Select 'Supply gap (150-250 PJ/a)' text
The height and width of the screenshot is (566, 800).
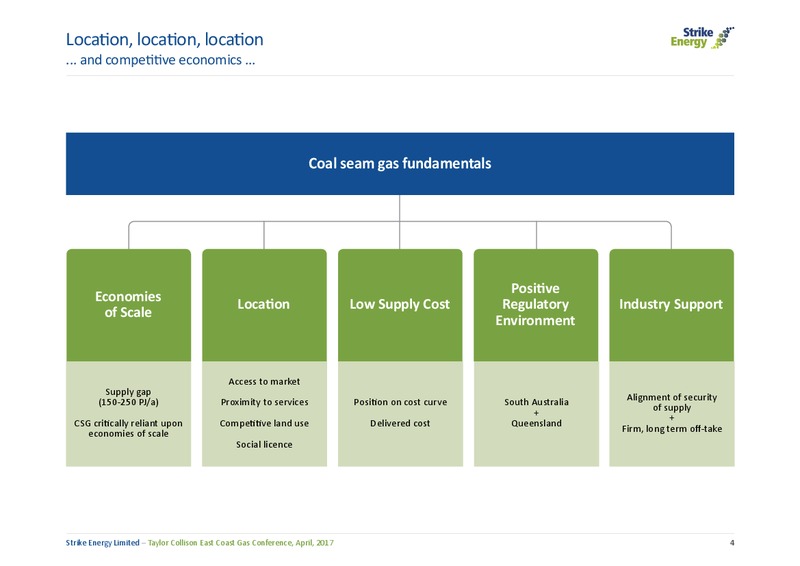[129, 397]
